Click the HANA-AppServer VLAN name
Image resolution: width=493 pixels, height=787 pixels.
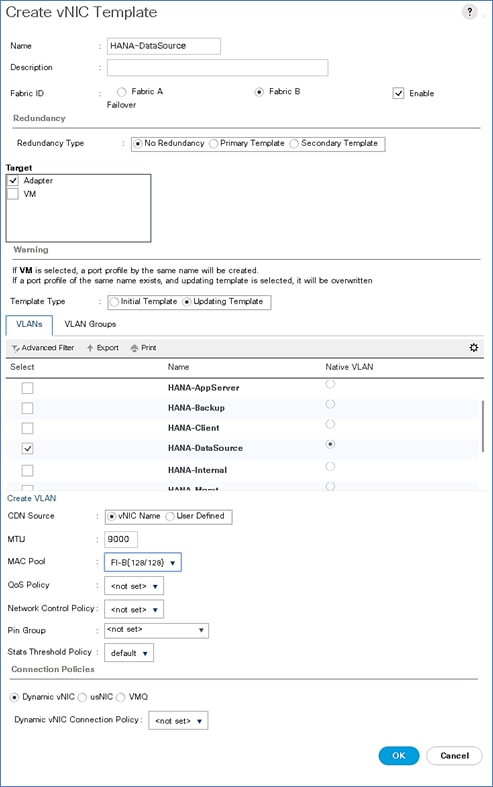(x=203, y=388)
